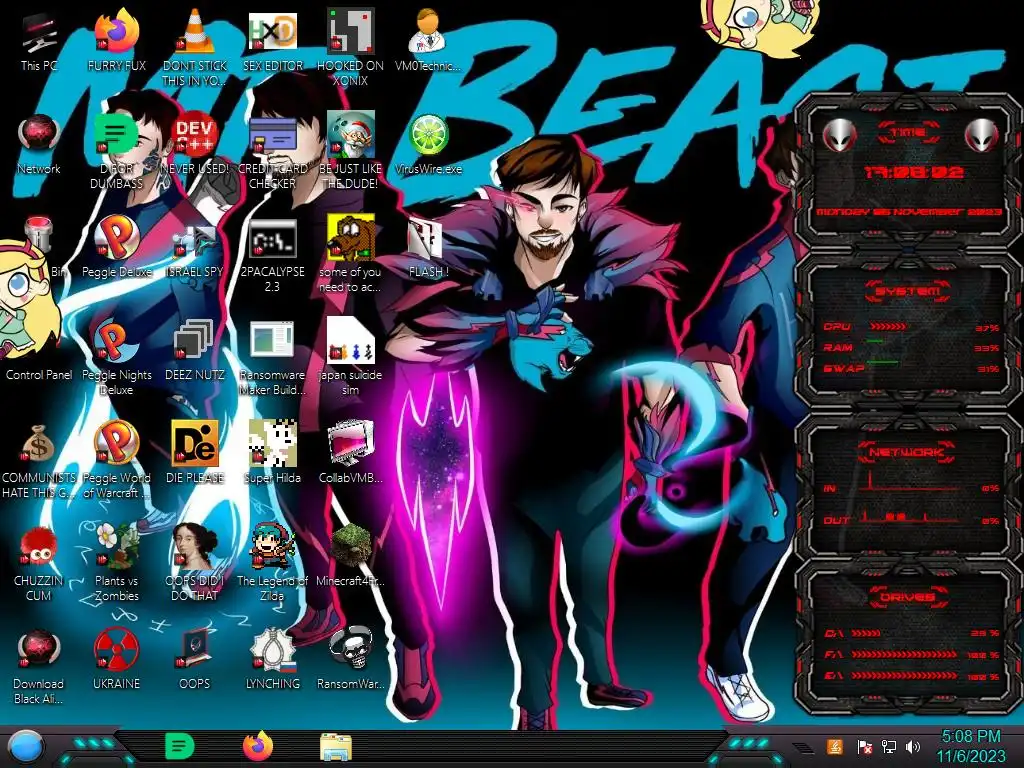Click the CPU usage bar in widget
The image size is (1024, 768).
click(887, 327)
